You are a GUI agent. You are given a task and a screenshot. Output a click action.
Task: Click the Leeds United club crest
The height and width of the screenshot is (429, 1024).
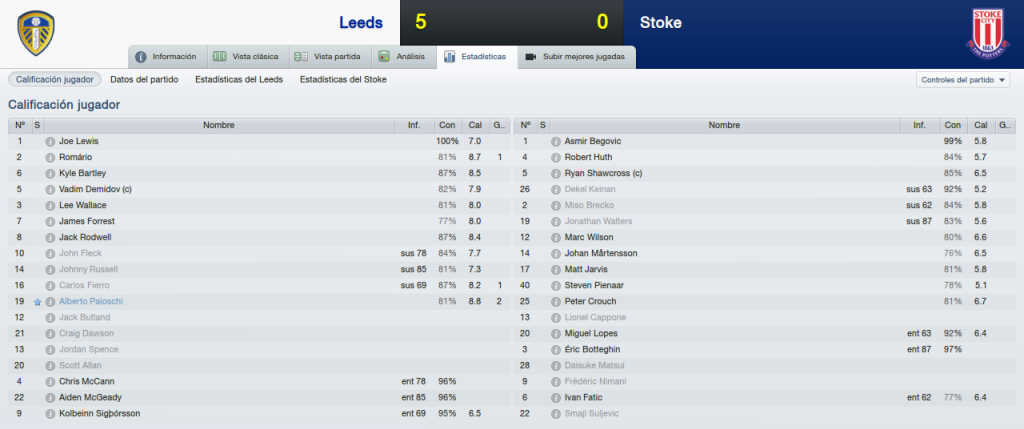(x=35, y=33)
